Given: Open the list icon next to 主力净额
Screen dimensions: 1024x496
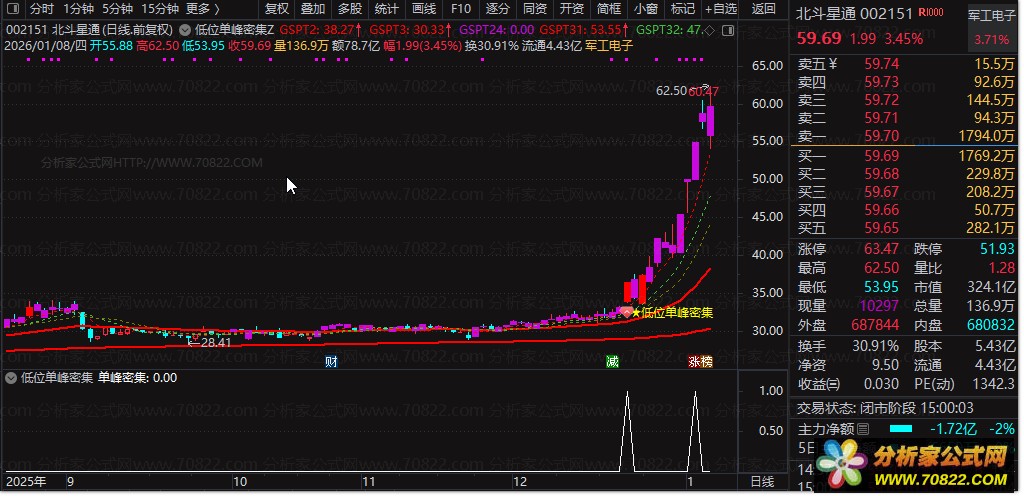Looking at the screenshot, I should click(x=863, y=429).
